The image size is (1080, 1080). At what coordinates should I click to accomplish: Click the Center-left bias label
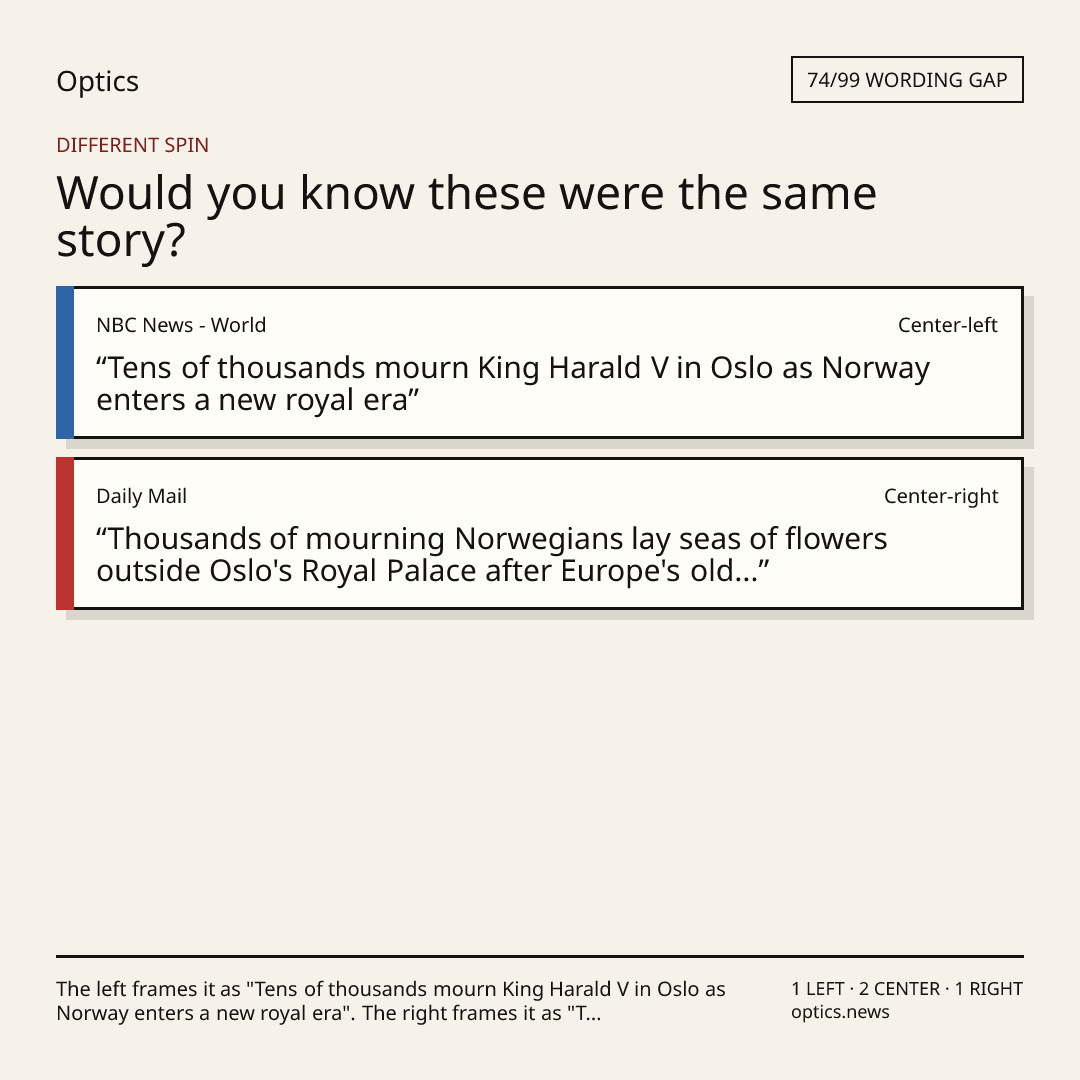pos(948,325)
